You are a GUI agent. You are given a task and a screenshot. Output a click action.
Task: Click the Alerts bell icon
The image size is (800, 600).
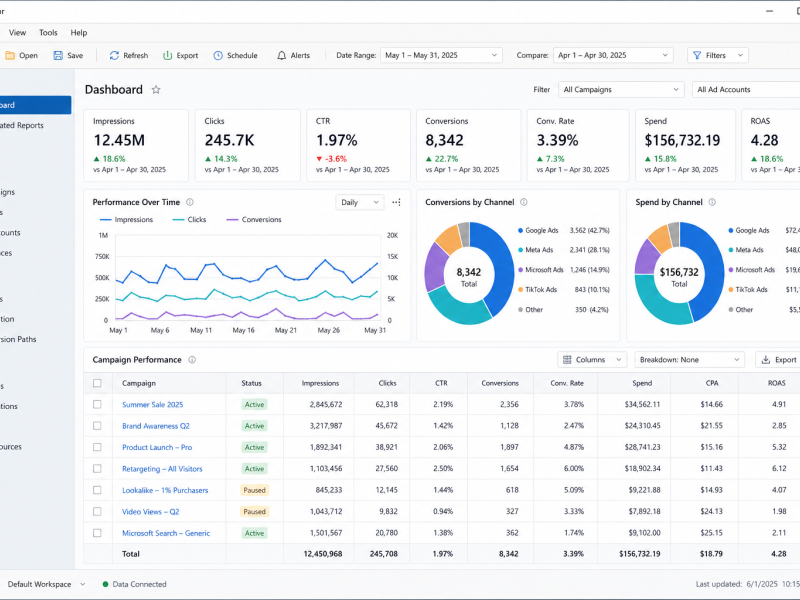tap(282, 56)
